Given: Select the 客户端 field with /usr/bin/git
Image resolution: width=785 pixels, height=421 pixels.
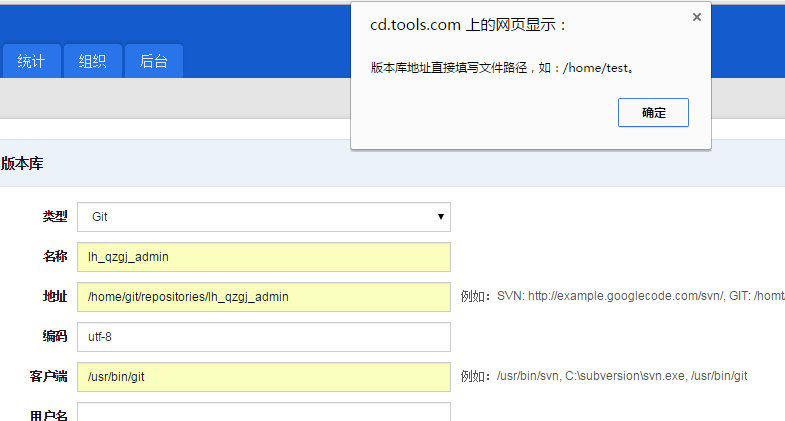Looking at the screenshot, I should point(264,377).
